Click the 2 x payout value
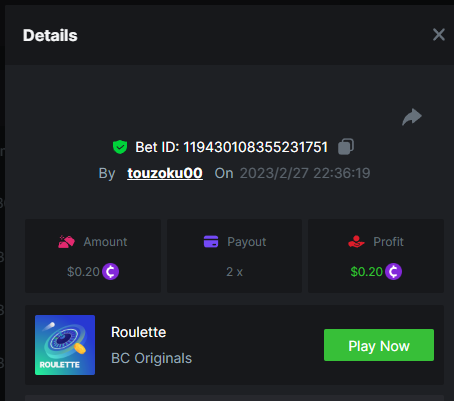 [234, 272]
